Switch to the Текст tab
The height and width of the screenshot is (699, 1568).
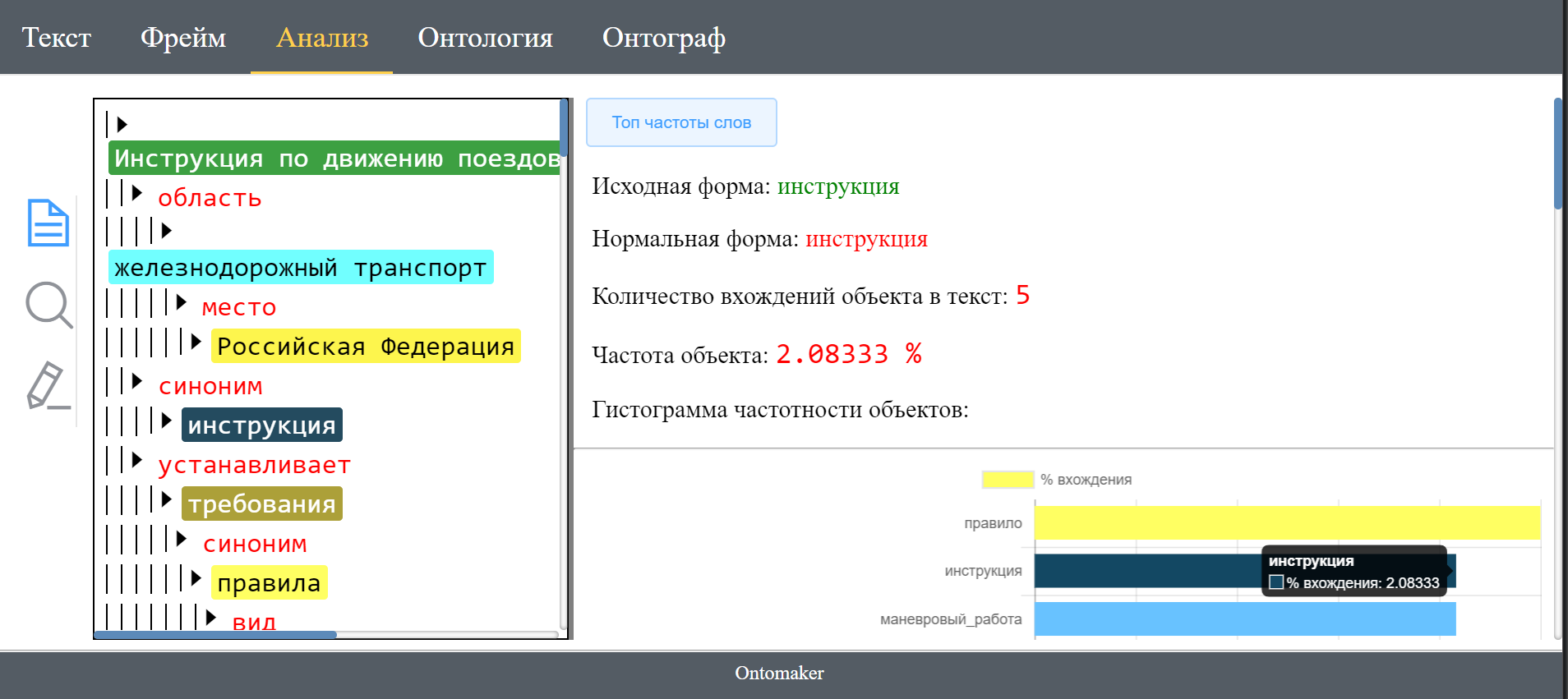57,38
